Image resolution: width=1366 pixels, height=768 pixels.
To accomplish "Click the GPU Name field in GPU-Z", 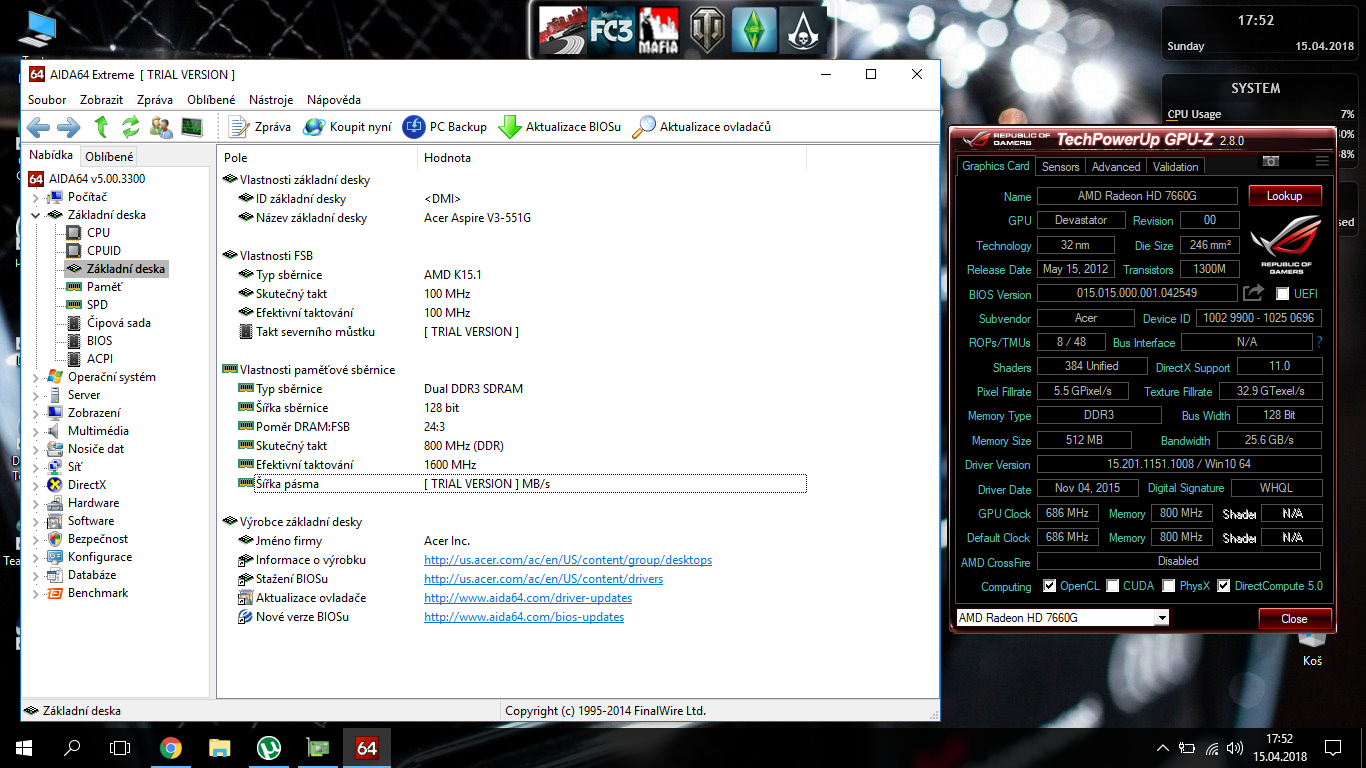I will tap(1137, 196).
